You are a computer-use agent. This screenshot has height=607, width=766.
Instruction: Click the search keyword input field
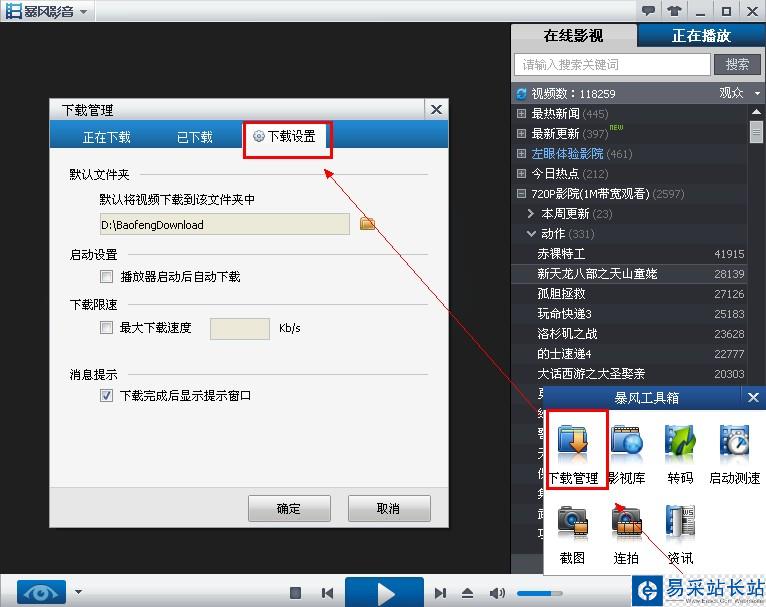coord(612,64)
